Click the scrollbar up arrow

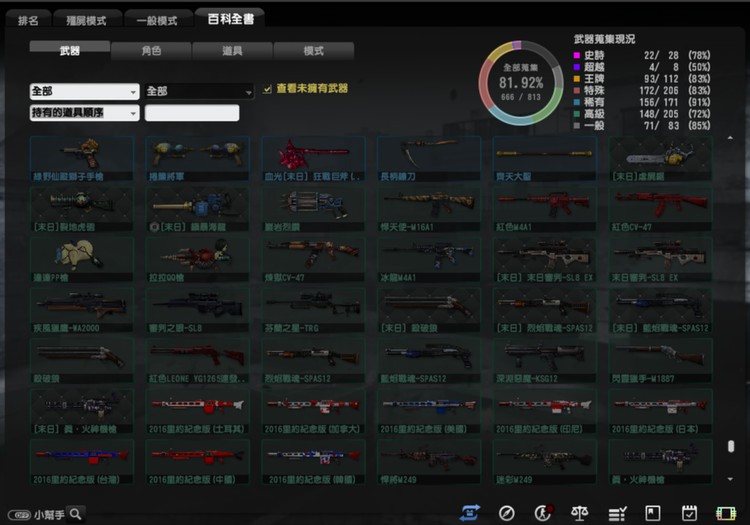click(730, 139)
